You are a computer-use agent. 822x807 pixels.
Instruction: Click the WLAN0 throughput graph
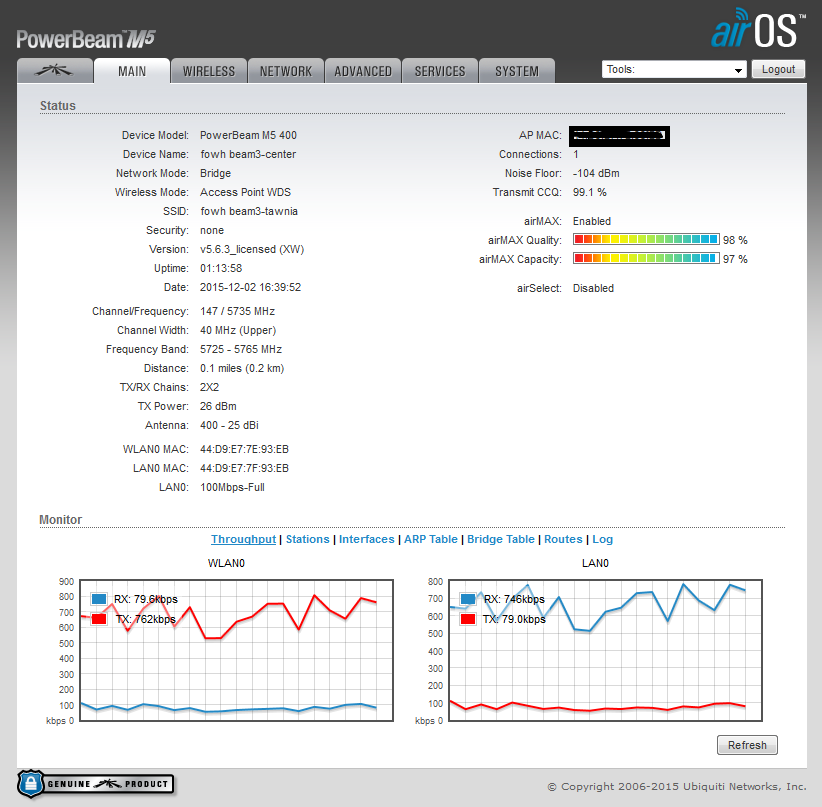click(x=228, y=650)
